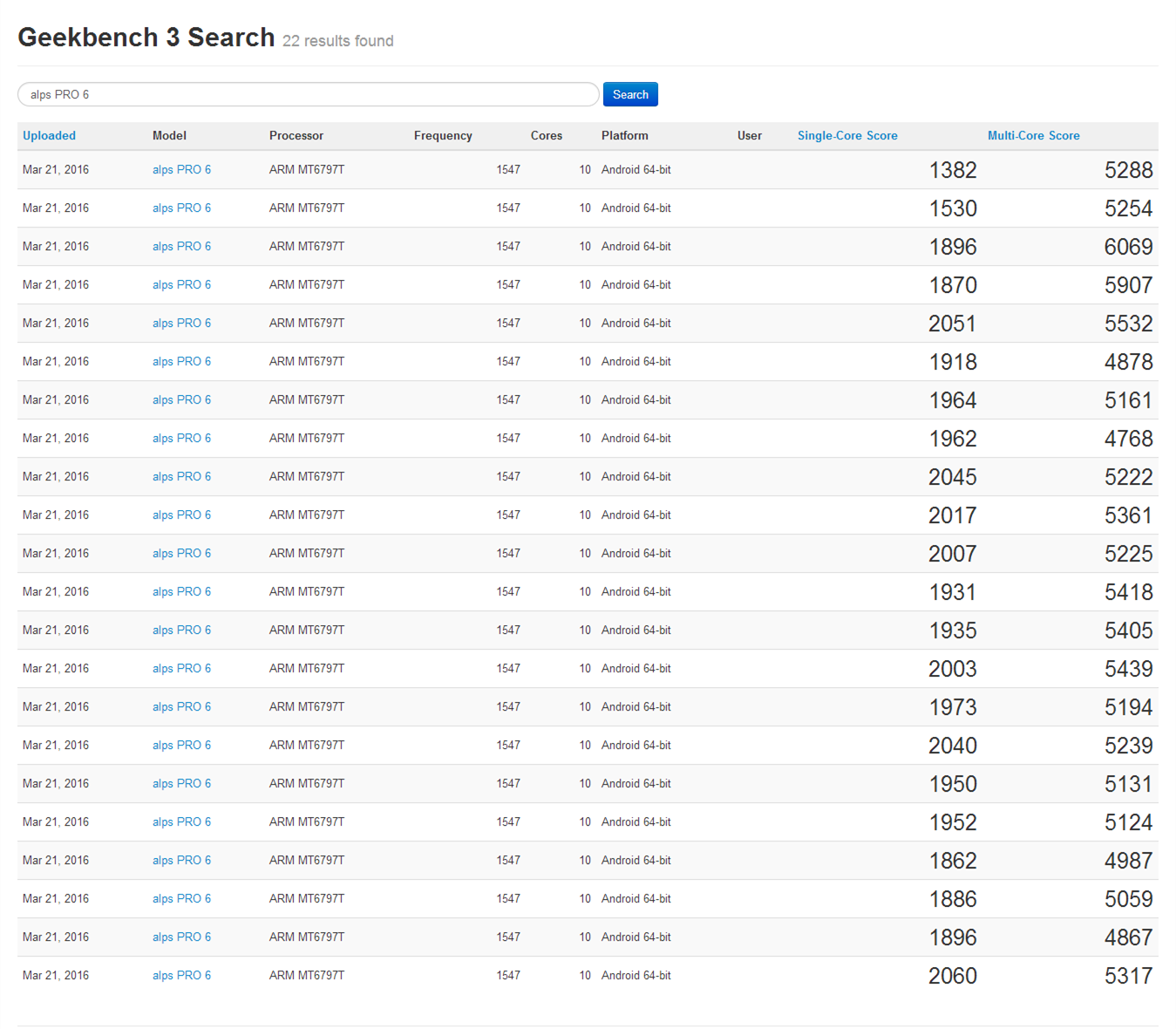
Task: Click the multi-core score 5222
Action: click(x=1128, y=477)
